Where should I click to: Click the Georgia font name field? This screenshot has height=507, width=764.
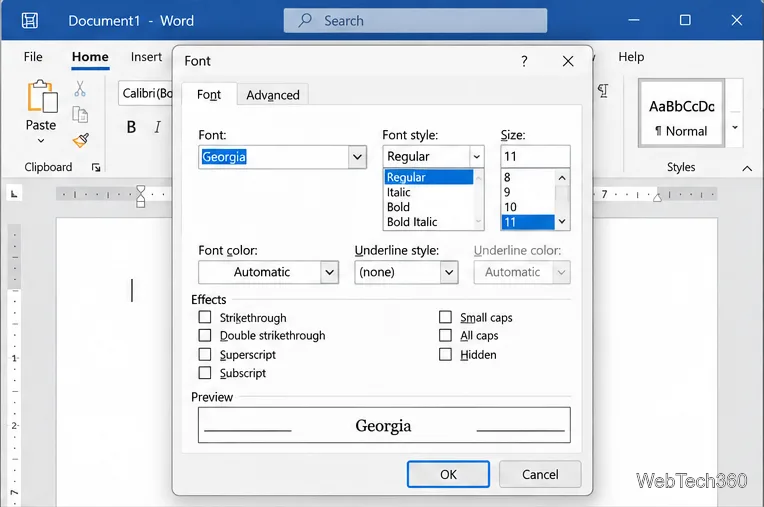click(x=273, y=157)
